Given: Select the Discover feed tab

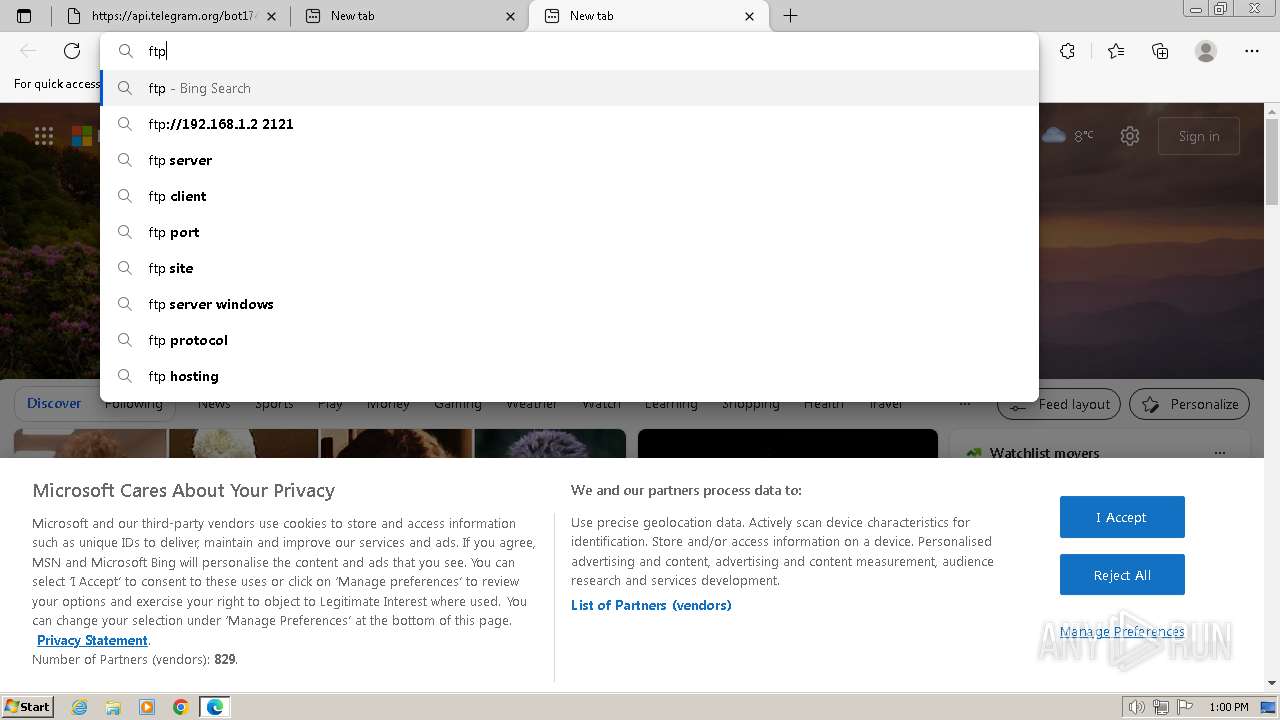Looking at the screenshot, I should pyautogui.click(x=54, y=403).
